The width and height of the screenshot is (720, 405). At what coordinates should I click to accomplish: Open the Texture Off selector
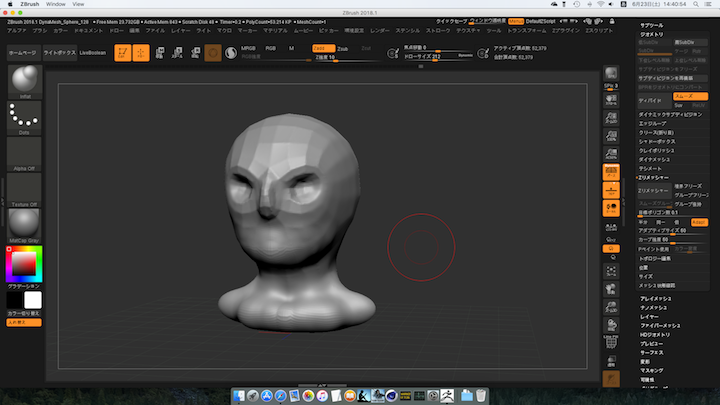(24, 190)
